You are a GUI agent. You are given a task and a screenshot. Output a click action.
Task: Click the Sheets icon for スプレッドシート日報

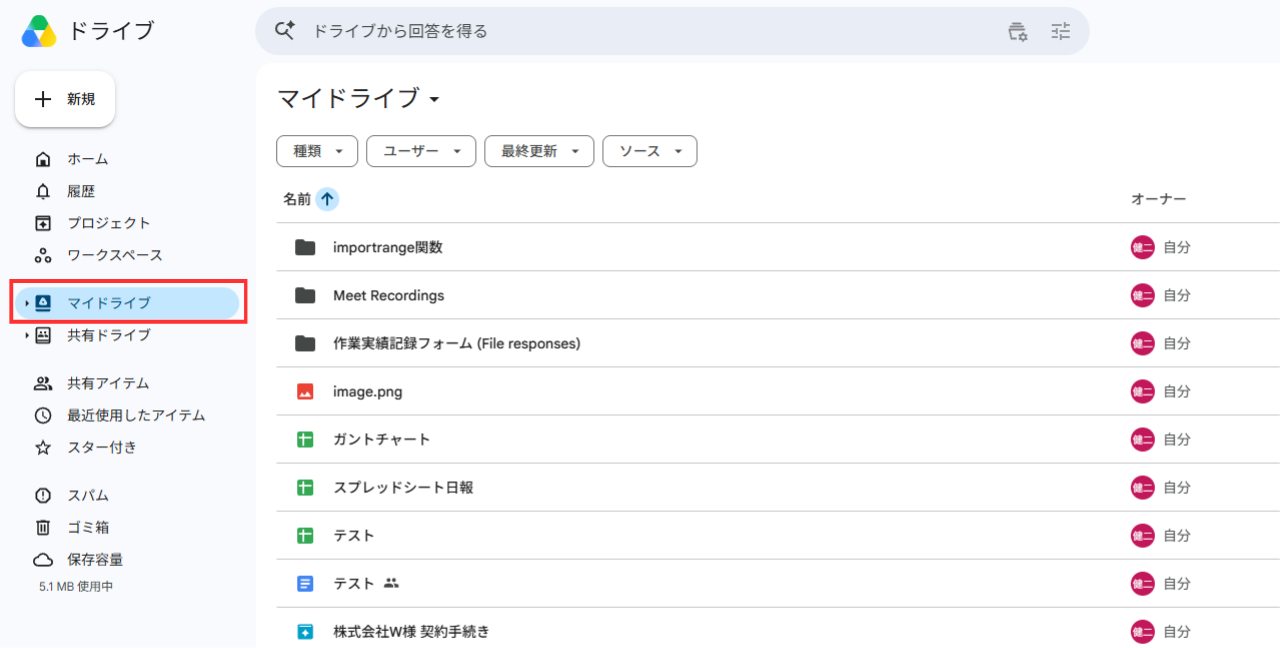[x=305, y=487]
